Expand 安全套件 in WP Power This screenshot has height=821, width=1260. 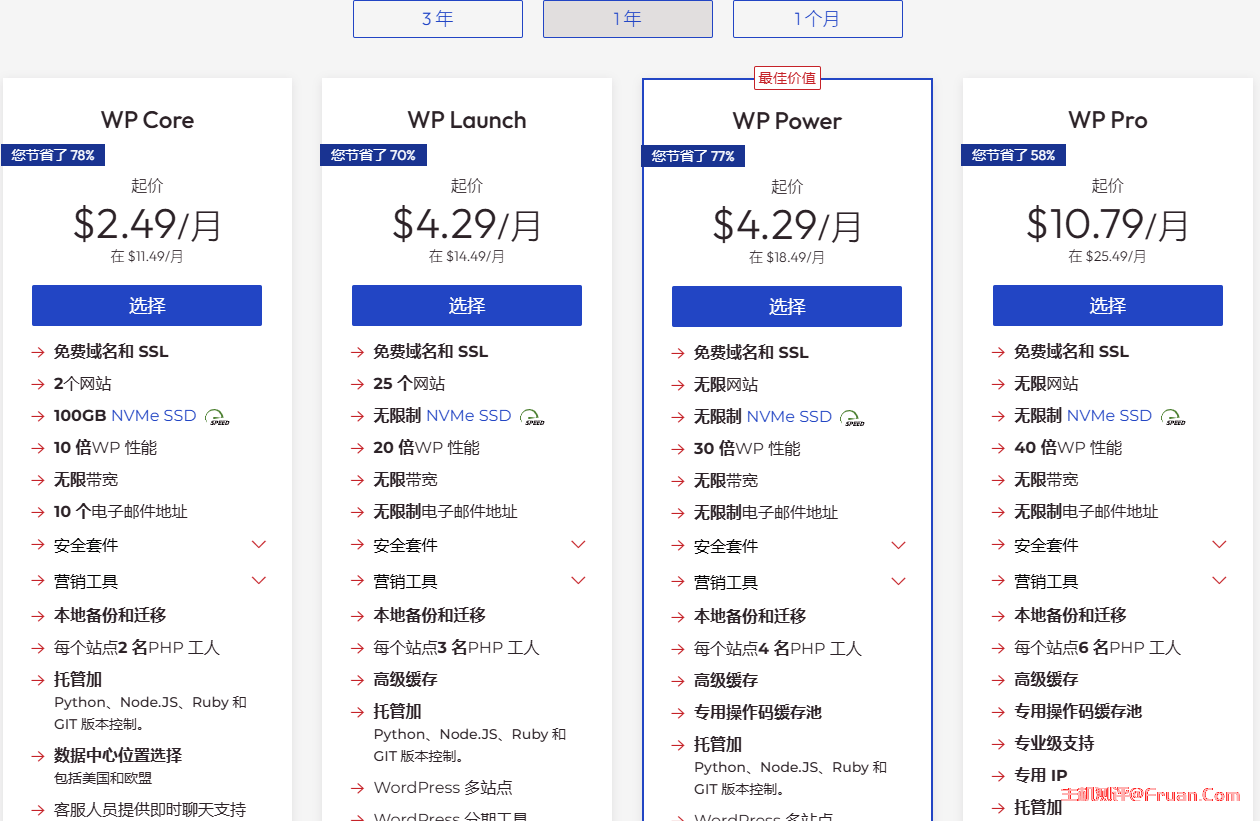898,546
